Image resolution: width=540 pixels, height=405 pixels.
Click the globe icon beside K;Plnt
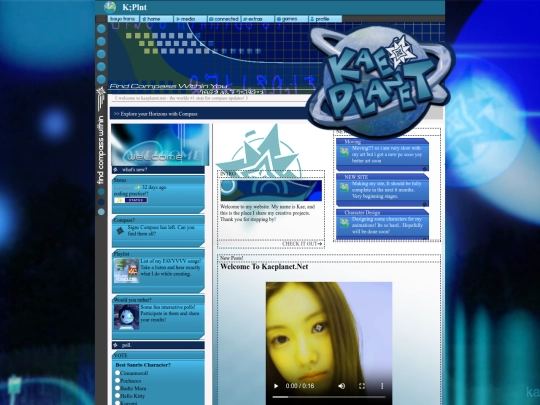(x=110, y=7)
